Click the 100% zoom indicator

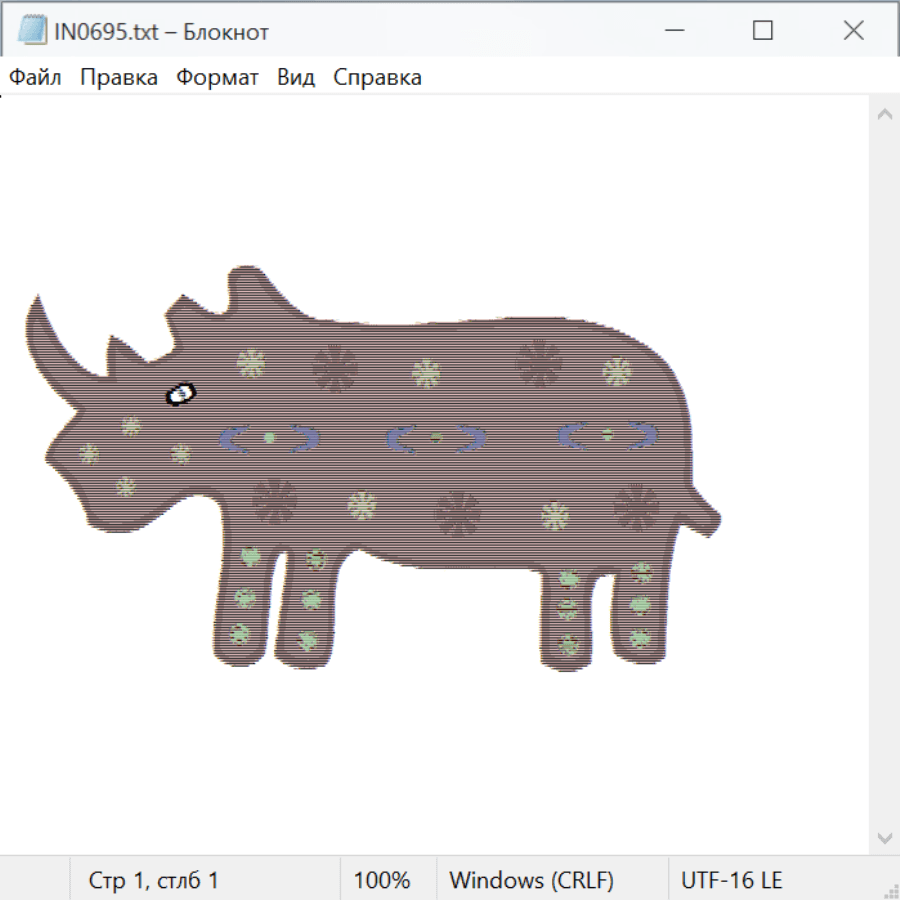(382, 880)
